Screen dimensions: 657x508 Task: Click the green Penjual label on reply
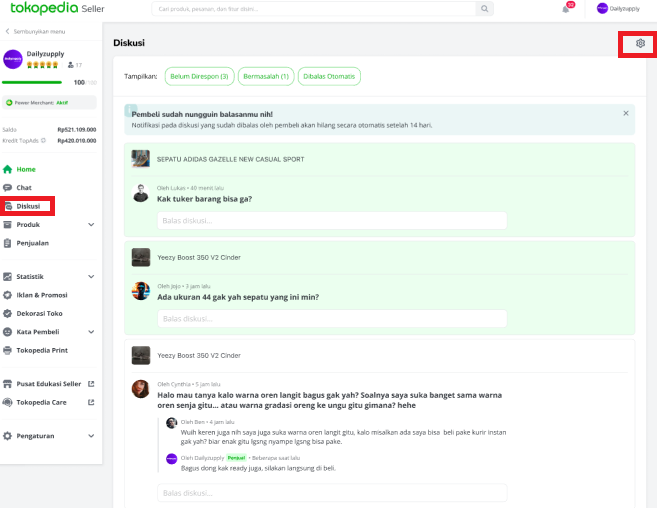[236, 458]
